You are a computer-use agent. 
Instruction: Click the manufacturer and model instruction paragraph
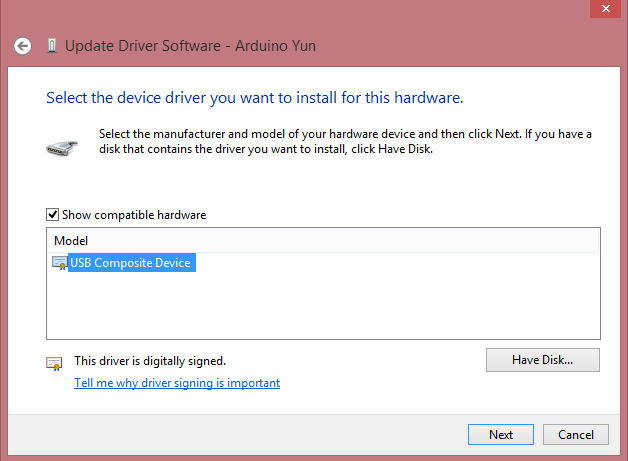tap(345, 141)
